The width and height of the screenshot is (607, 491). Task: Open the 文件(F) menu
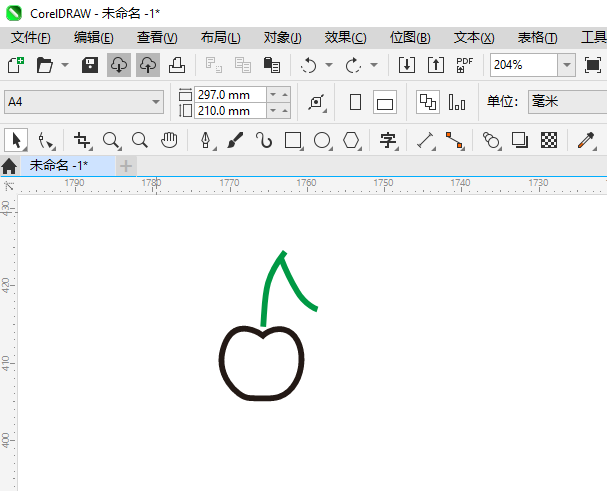(x=31, y=38)
